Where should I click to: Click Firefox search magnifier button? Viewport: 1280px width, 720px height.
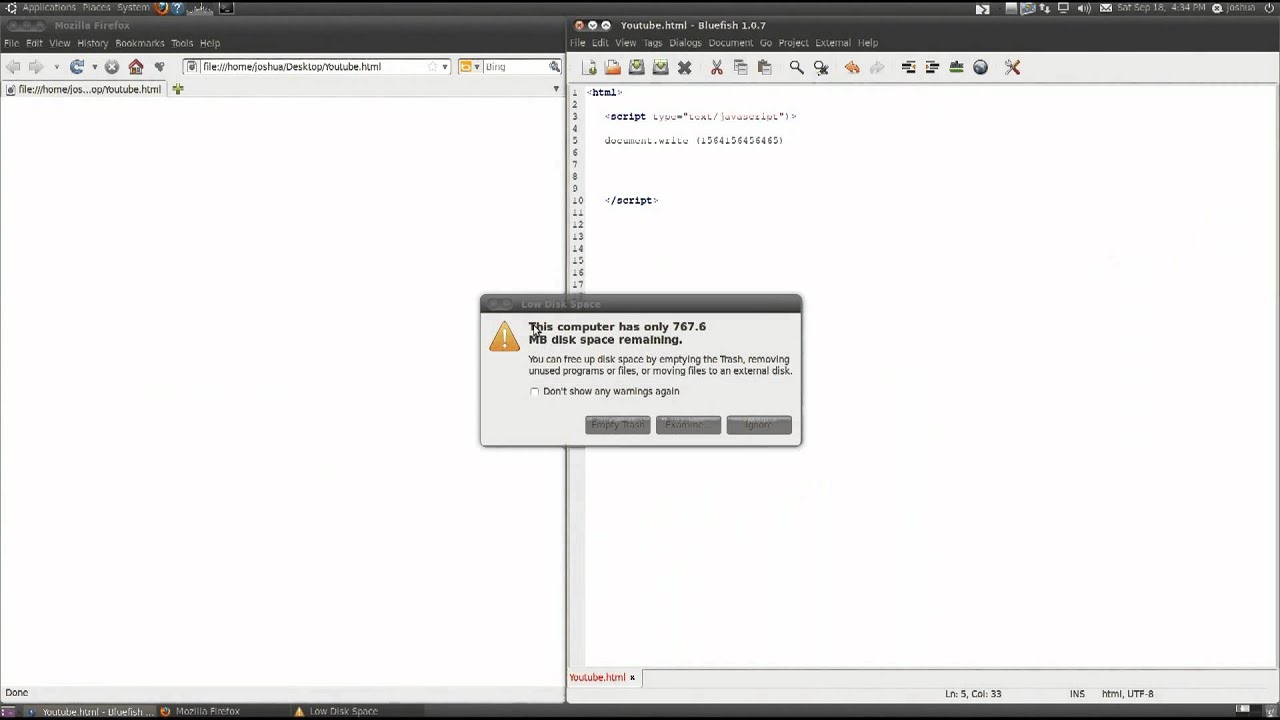[x=554, y=67]
